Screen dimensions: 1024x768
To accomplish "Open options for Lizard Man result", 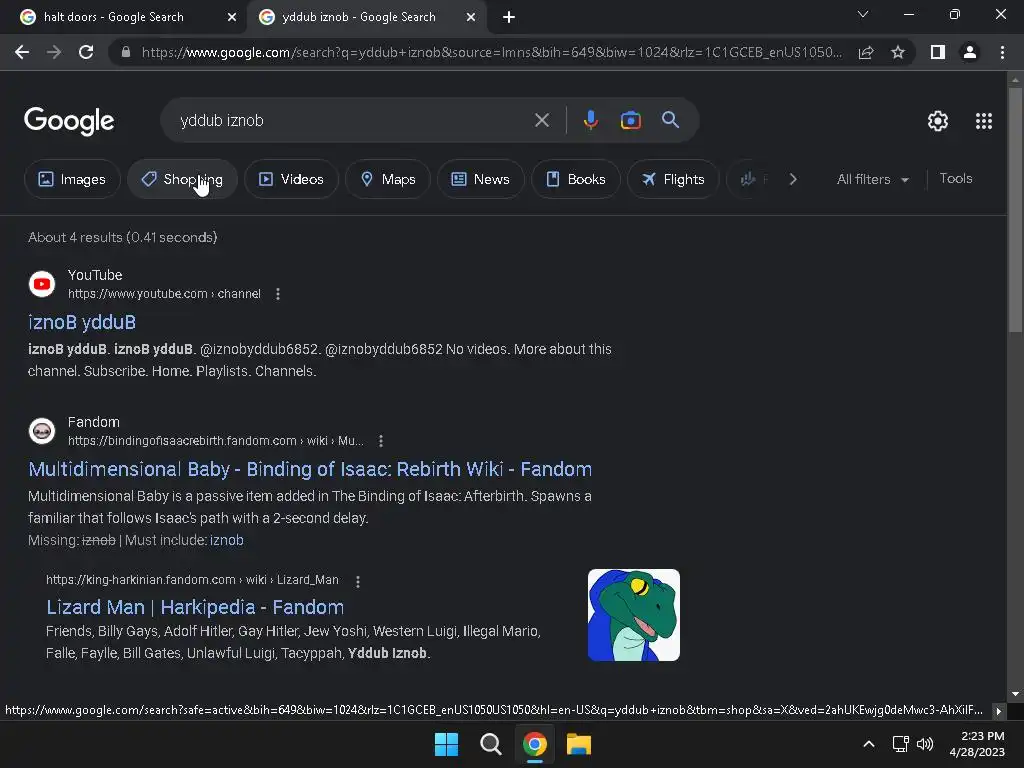I will click(x=357, y=581).
